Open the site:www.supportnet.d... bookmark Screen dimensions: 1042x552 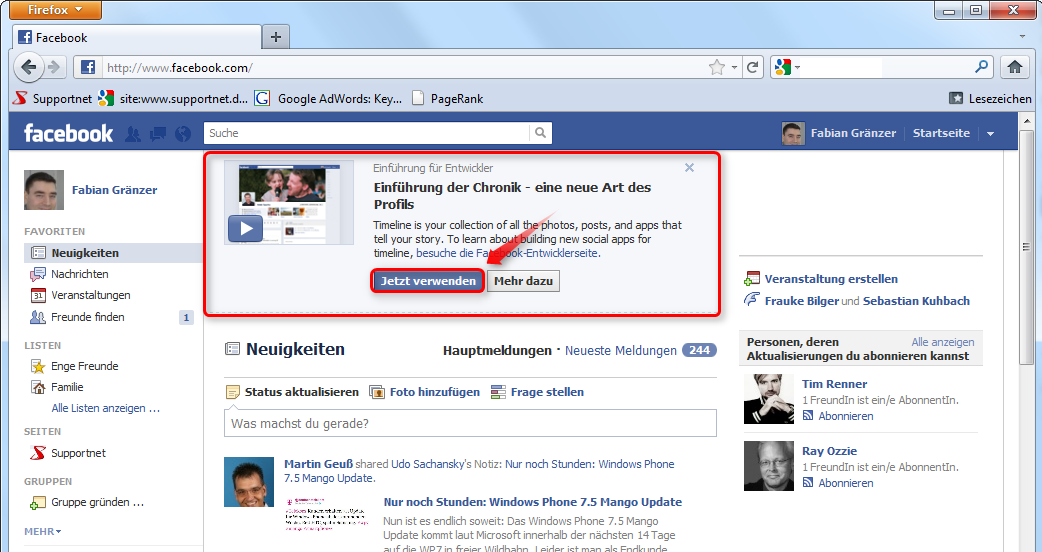tap(173, 98)
